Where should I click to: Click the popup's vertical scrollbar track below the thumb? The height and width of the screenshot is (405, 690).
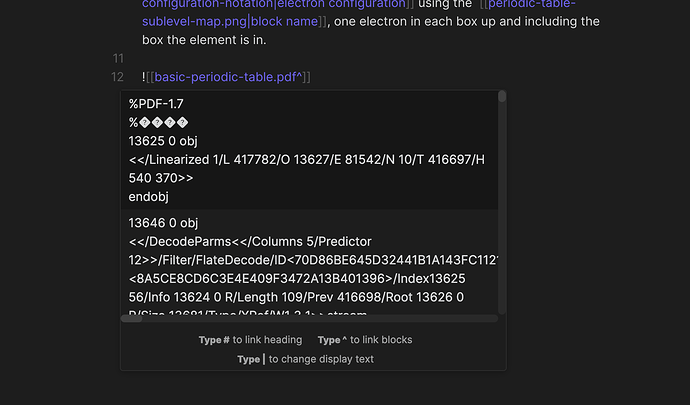tap(502, 208)
